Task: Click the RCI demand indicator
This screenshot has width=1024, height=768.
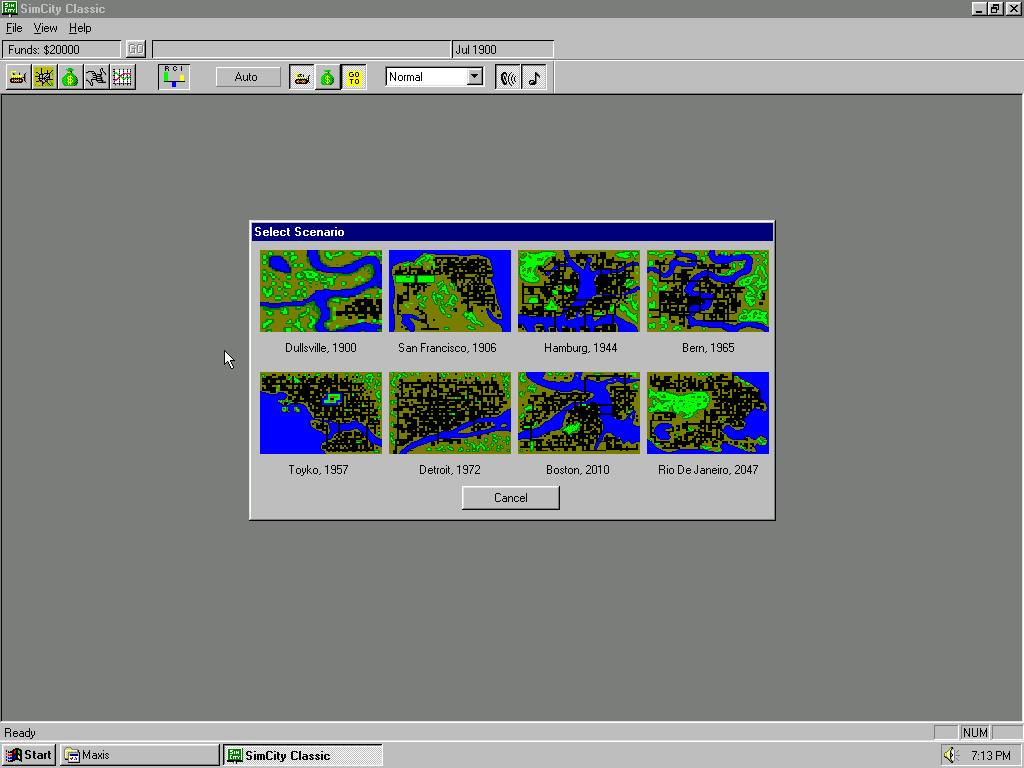Action: coord(174,77)
